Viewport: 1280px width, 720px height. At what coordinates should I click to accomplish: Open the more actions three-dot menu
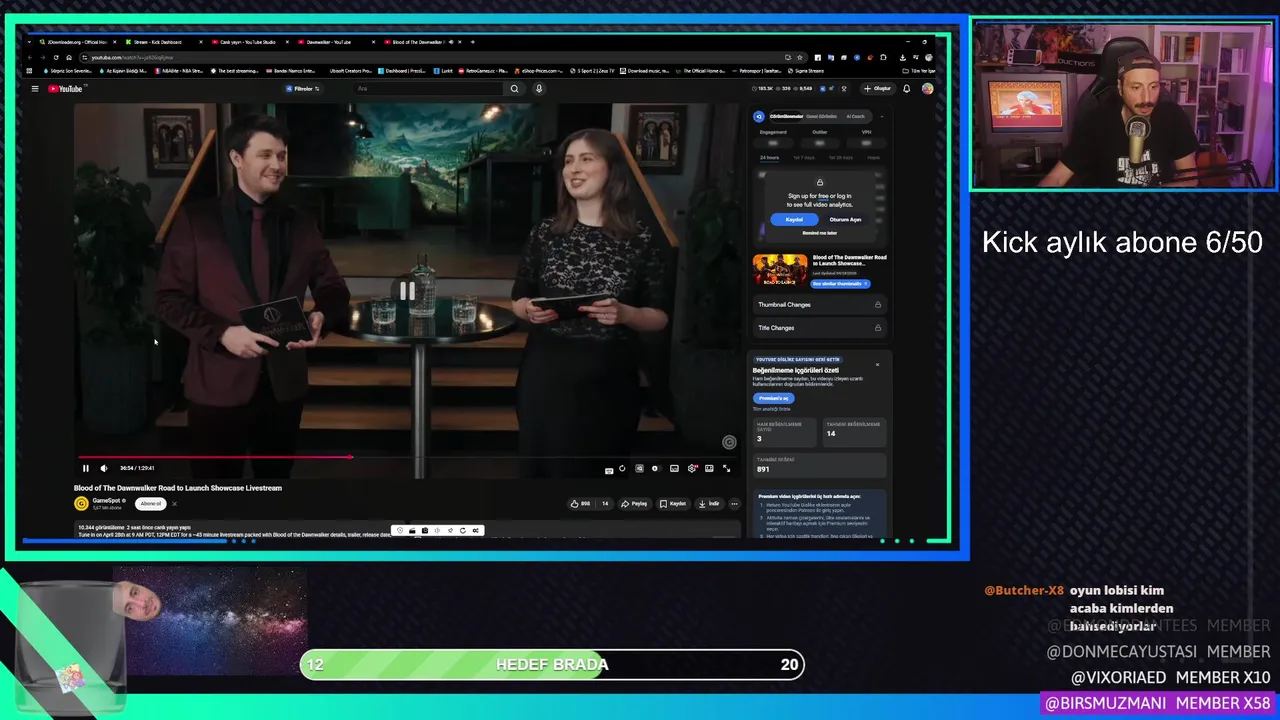tap(735, 504)
